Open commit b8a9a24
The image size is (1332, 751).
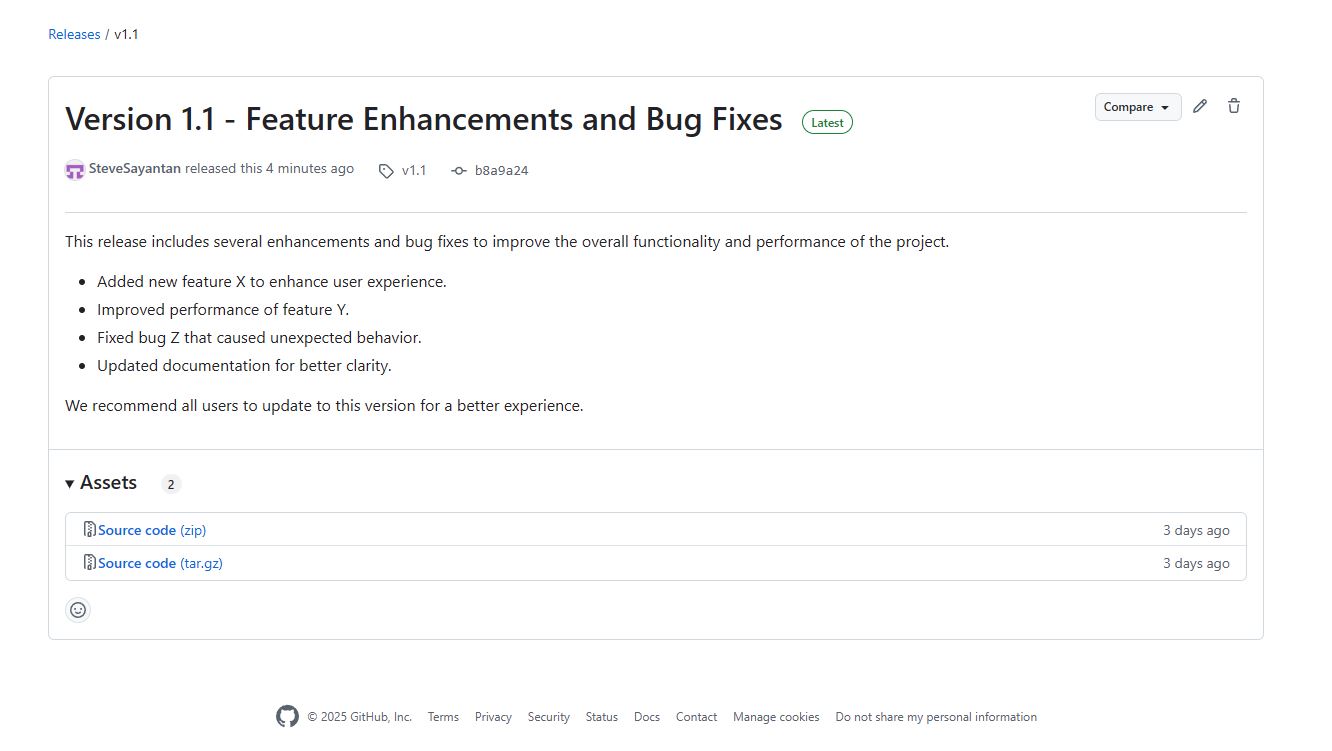point(501,171)
